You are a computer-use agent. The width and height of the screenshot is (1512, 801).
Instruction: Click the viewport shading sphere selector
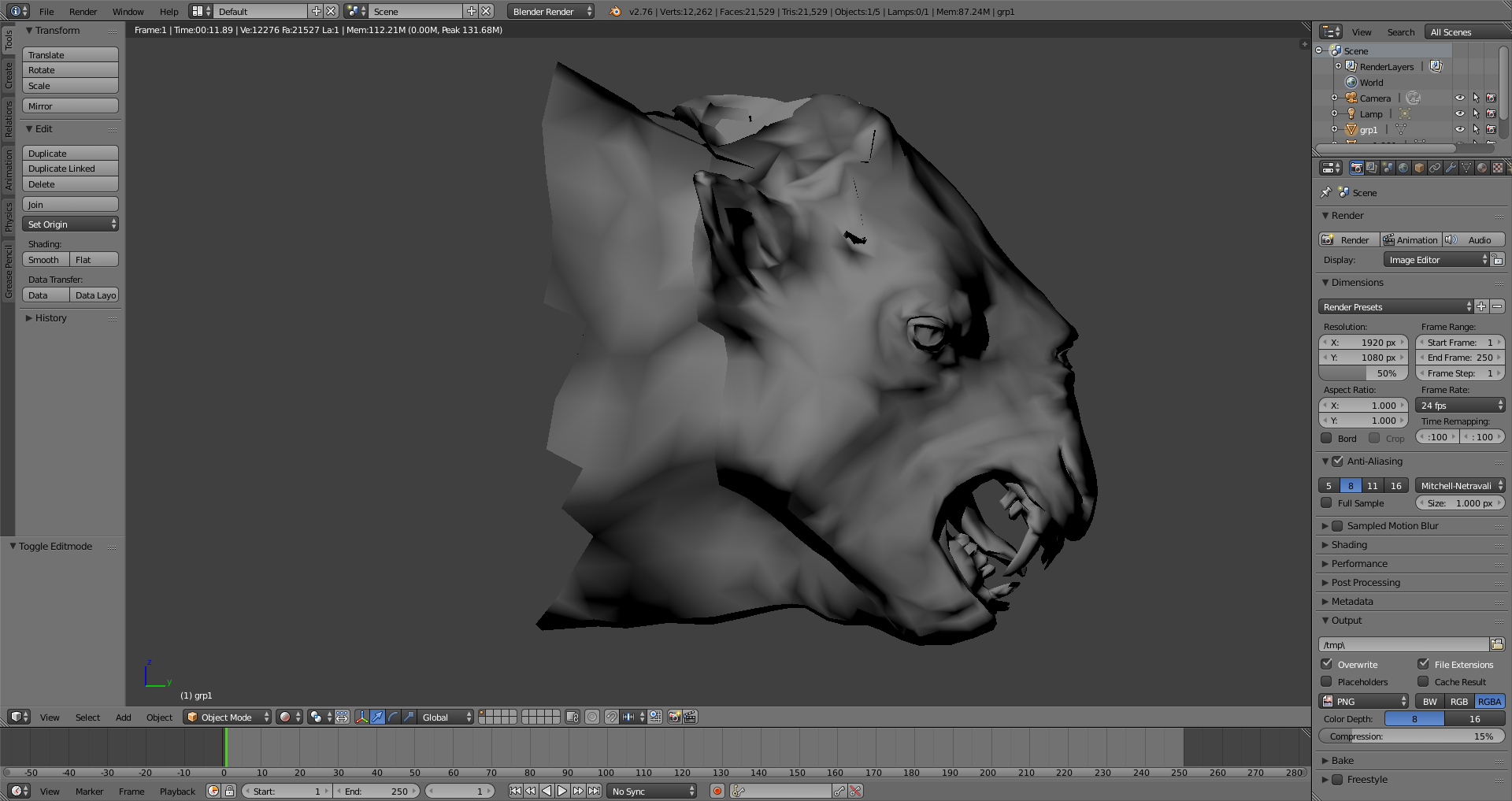point(289,717)
